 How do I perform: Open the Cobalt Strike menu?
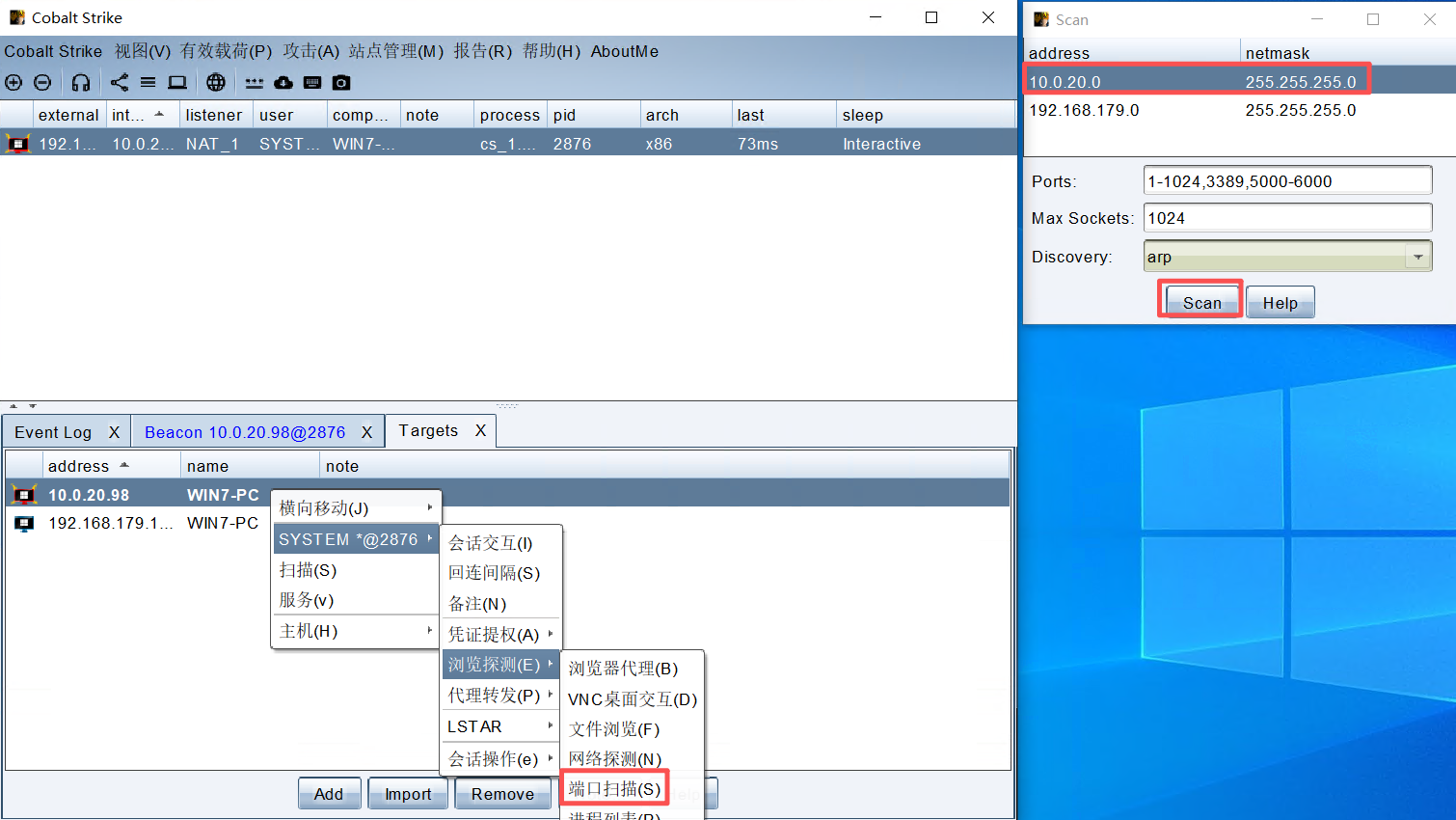tap(53, 51)
